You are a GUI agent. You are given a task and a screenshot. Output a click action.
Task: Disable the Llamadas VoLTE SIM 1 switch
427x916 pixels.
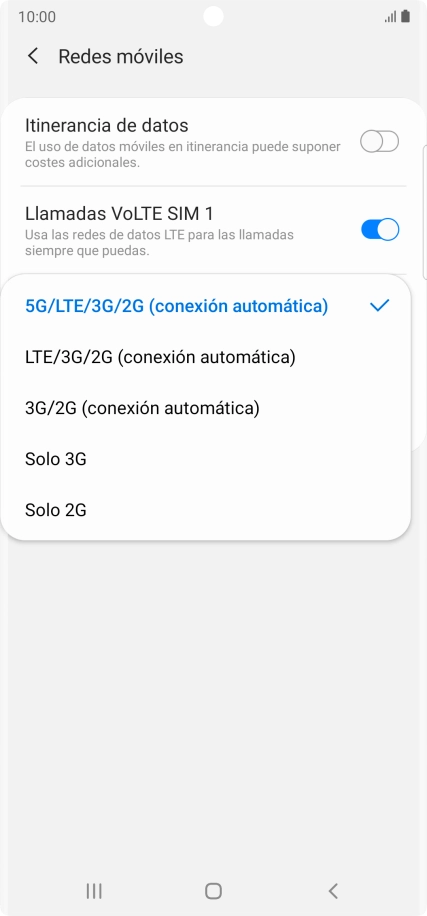(x=380, y=230)
